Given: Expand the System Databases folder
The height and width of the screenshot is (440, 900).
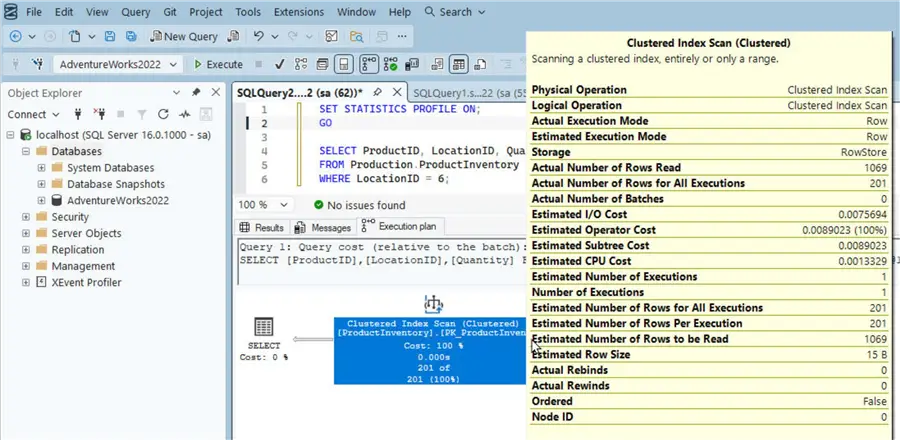Looking at the screenshot, I should (41, 168).
